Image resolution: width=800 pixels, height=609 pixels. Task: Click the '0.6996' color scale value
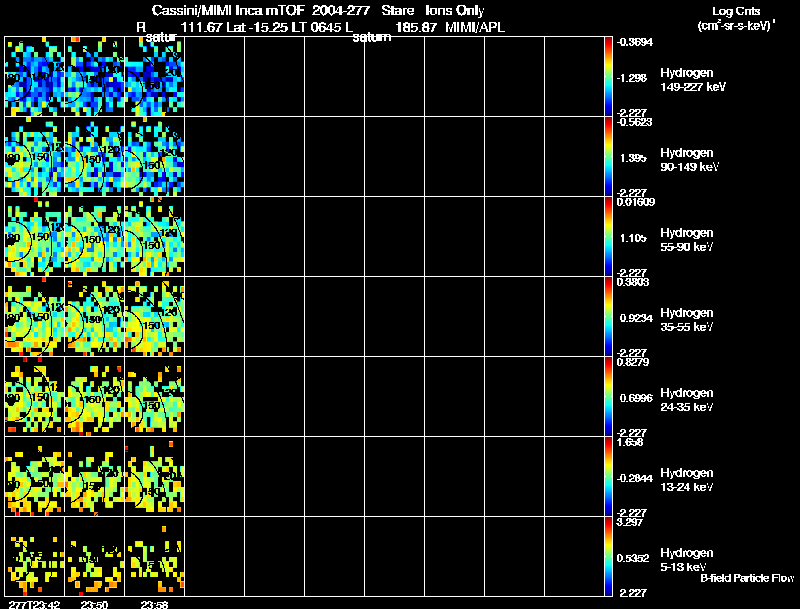tap(636, 398)
